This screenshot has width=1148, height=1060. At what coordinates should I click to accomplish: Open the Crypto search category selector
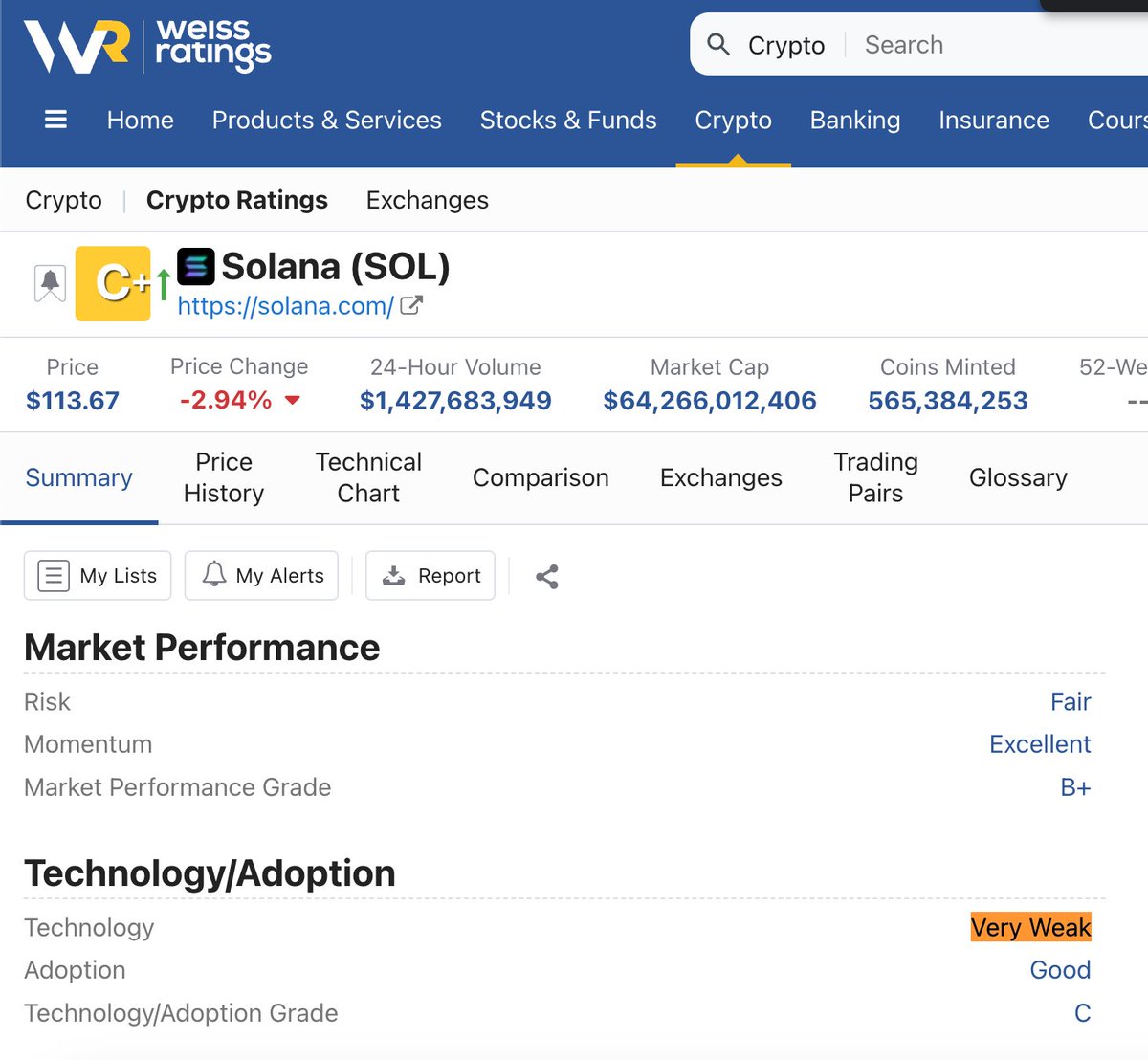point(786,45)
